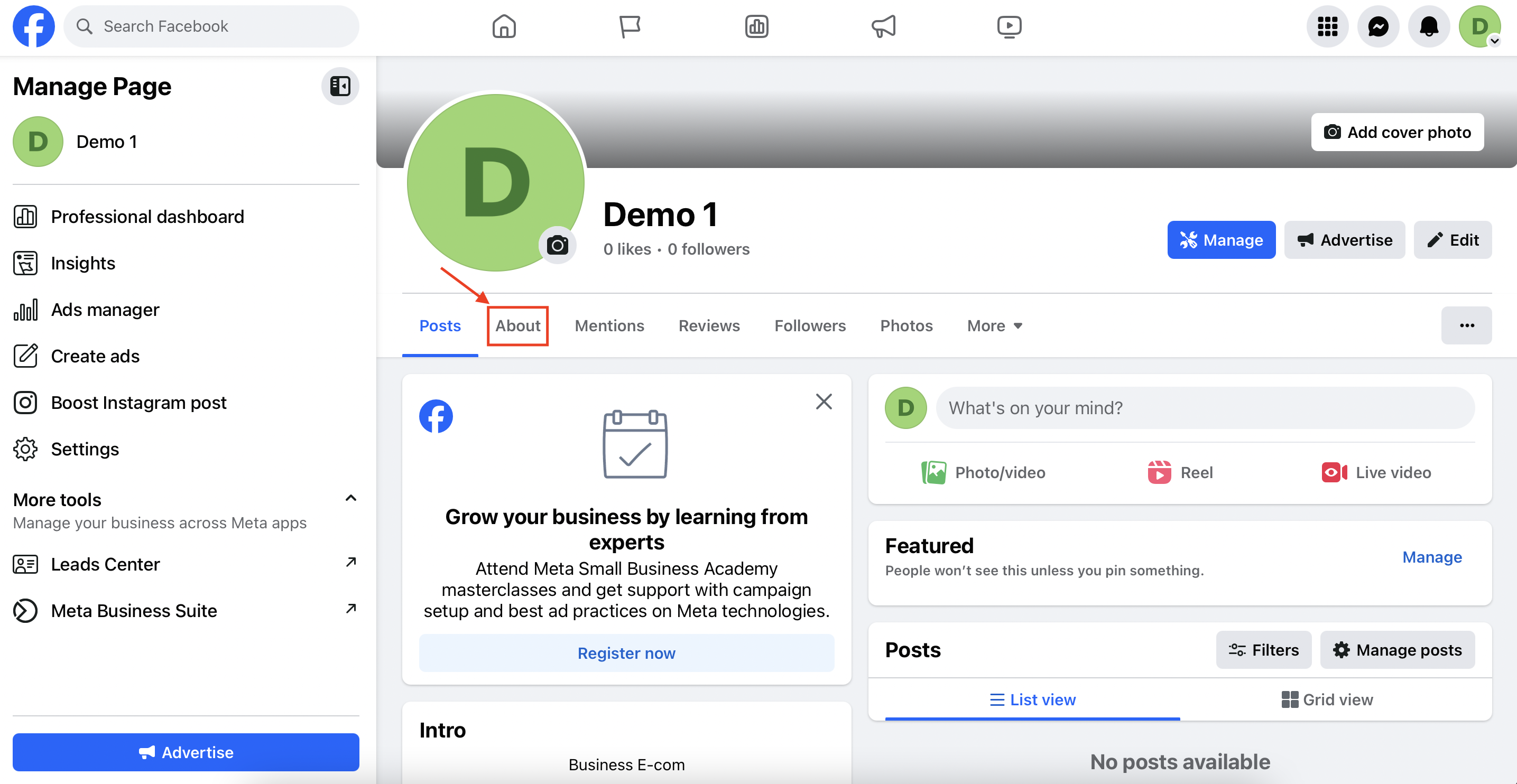This screenshot has width=1517, height=784.
Task: Collapse the More tools section chevron
Action: point(351,499)
